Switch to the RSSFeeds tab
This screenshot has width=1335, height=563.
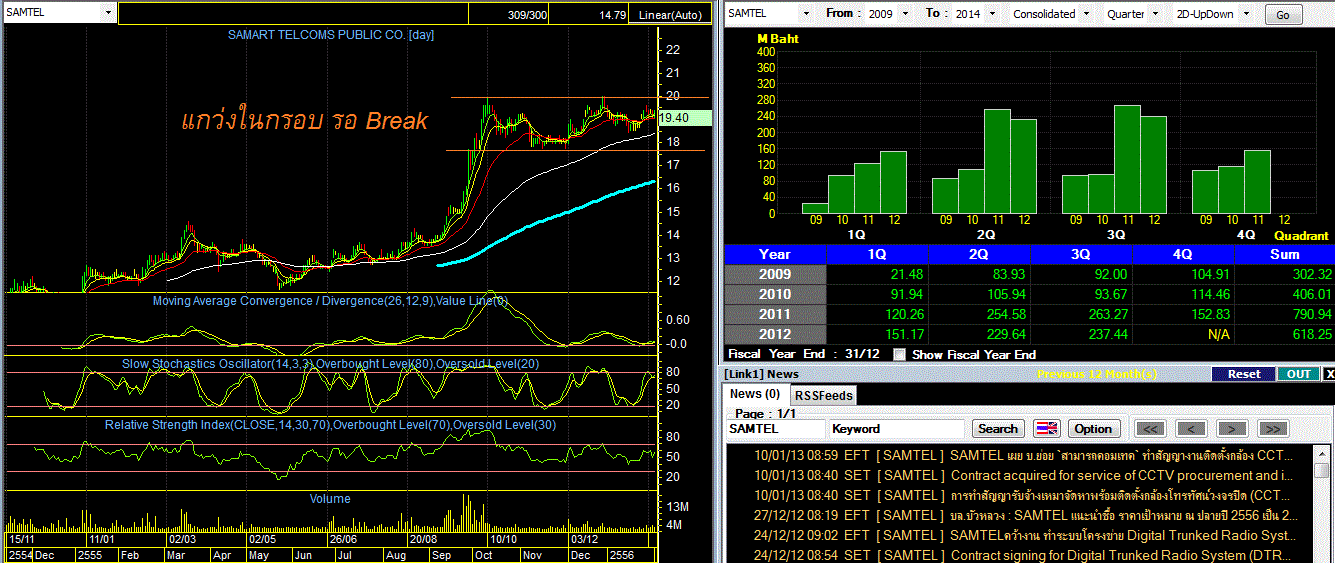(x=823, y=395)
